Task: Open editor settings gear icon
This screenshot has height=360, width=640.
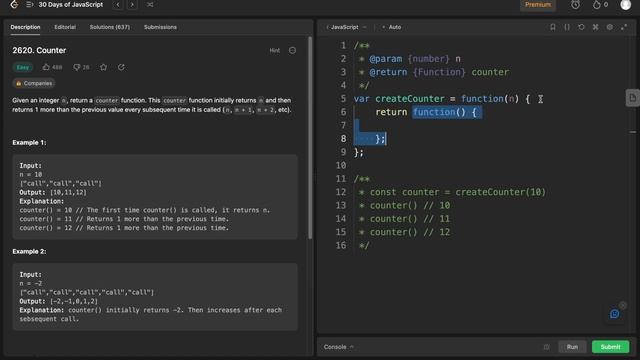Action: (610, 27)
